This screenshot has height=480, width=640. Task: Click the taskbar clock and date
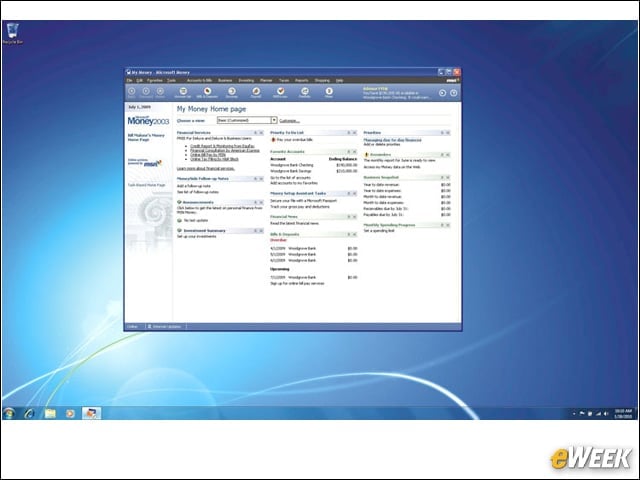click(x=623, y=413)
